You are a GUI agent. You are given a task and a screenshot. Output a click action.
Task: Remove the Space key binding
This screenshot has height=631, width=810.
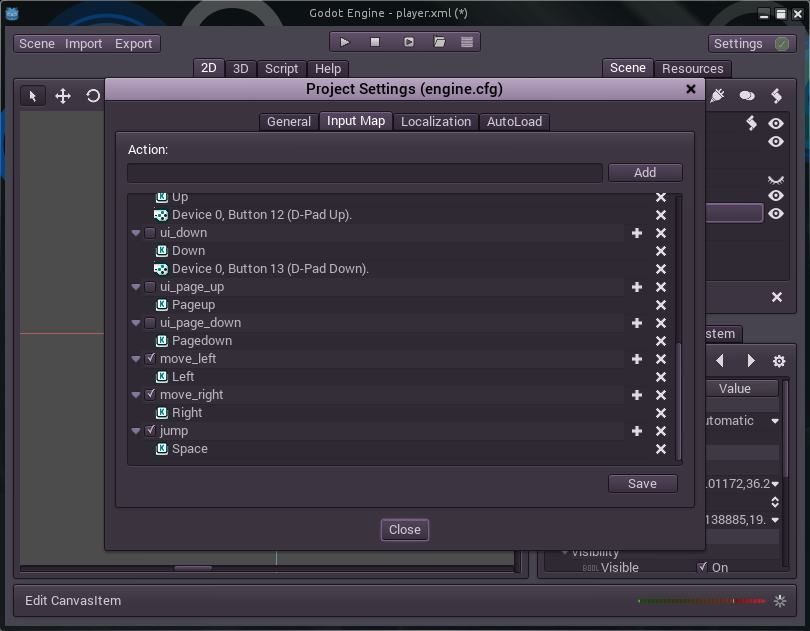tap(661, 449)
